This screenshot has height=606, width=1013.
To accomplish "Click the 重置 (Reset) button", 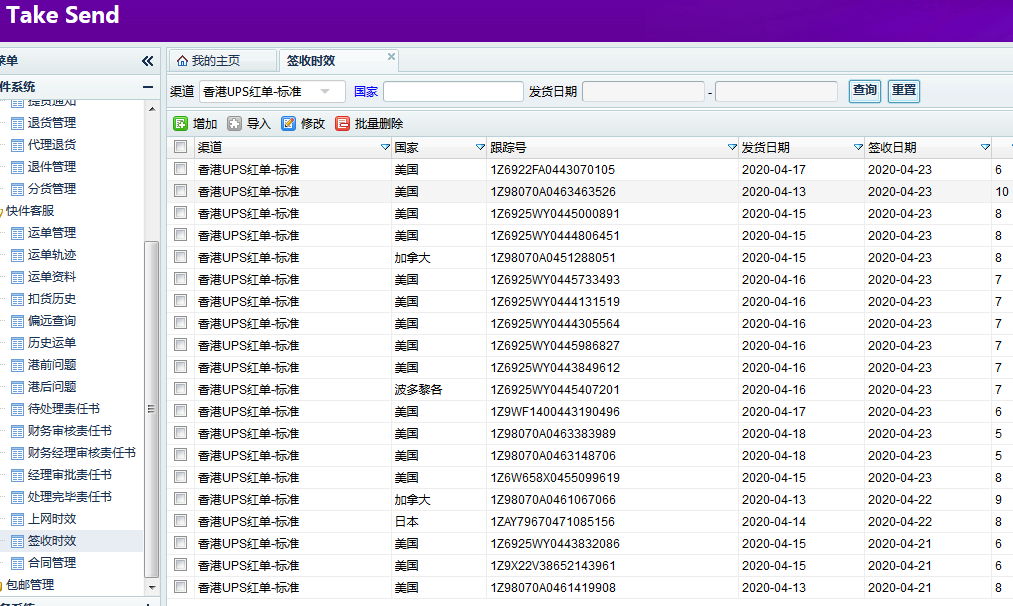I will coord(903,91).
